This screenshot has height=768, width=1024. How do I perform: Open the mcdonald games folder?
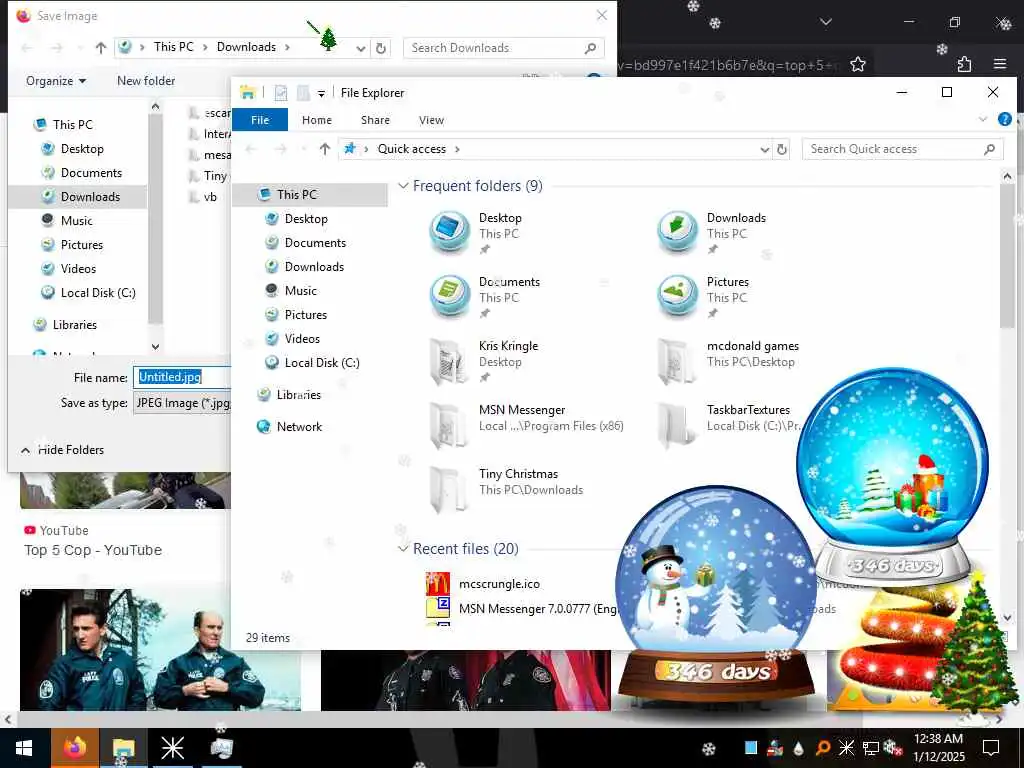(677, 360)
